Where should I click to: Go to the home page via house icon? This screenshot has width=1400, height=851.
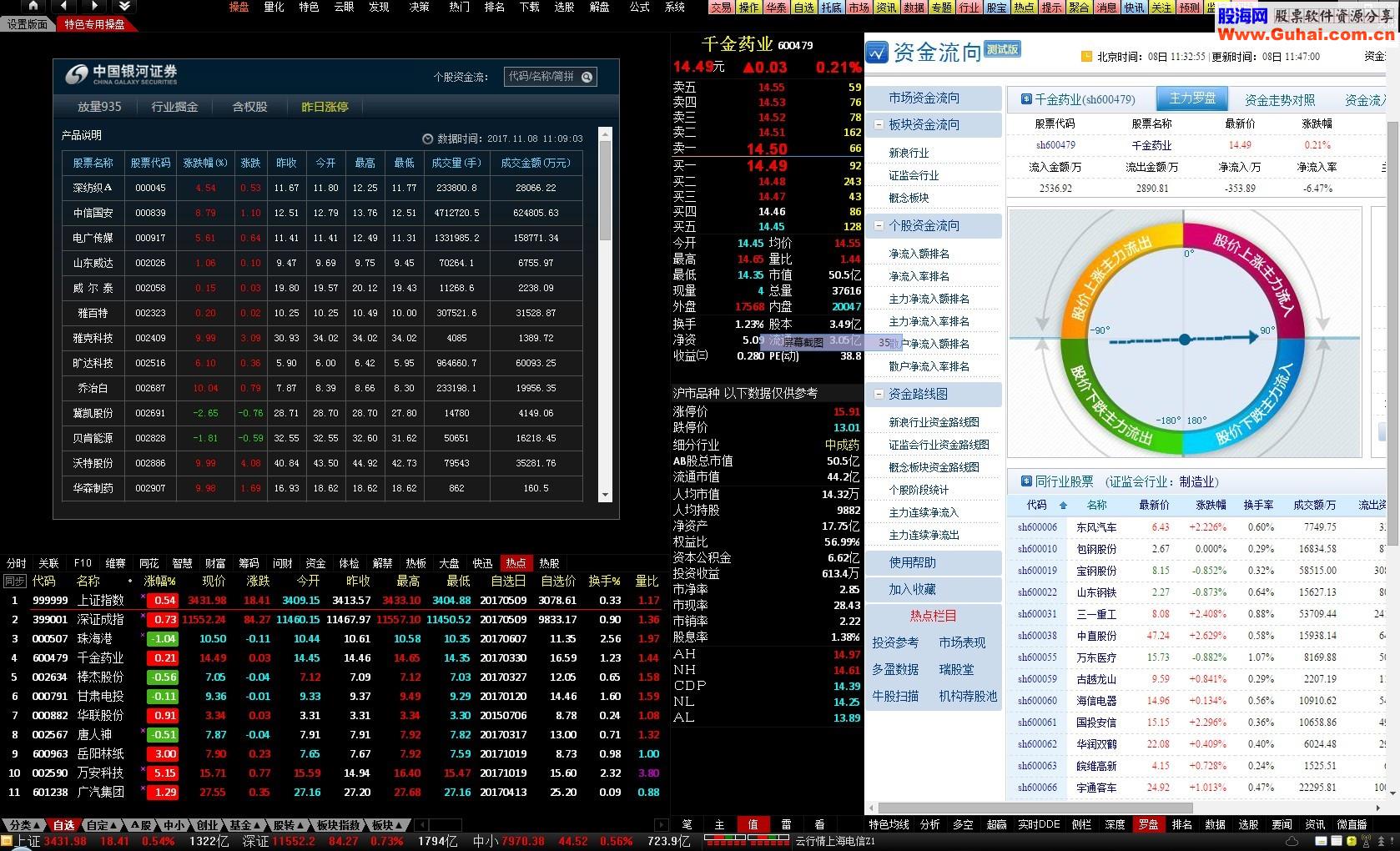(33, 6)
